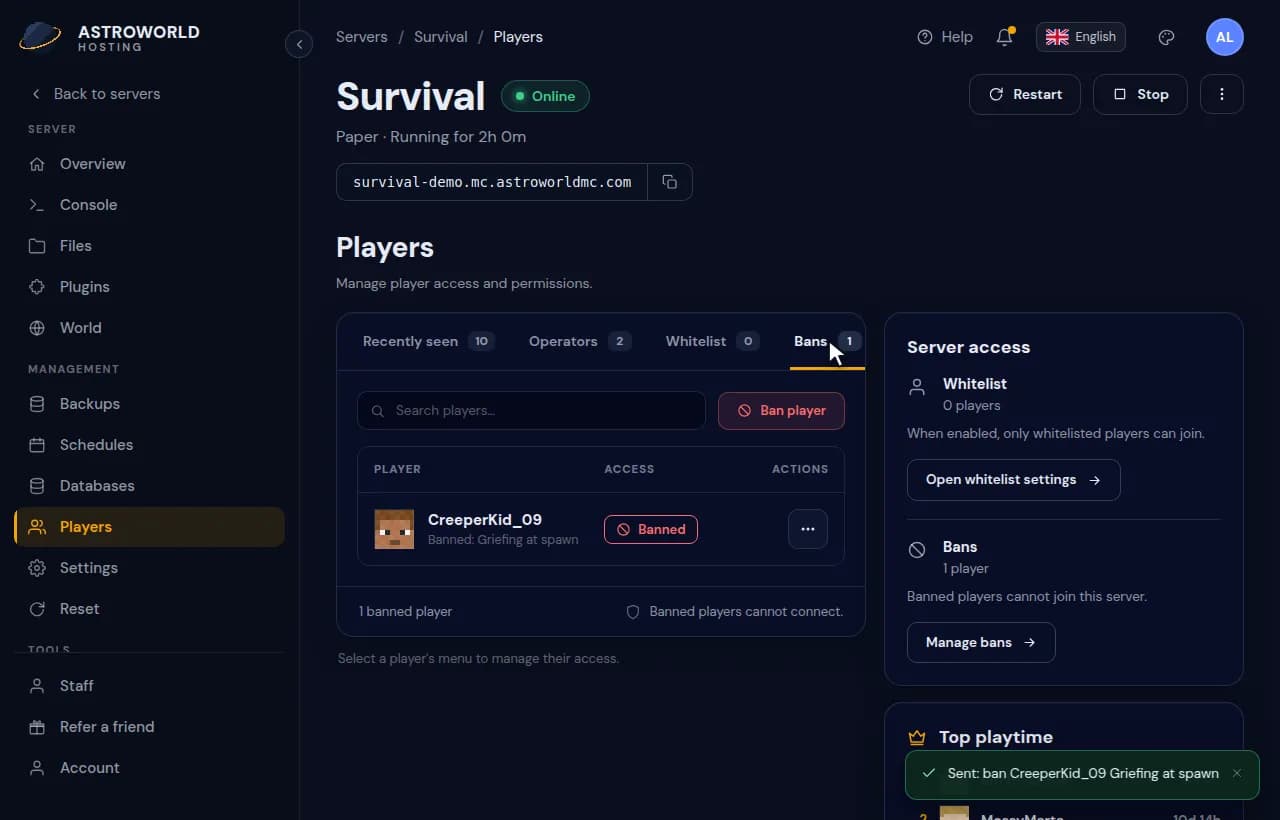Image resolution: width=1280 pixels, height=820 pixels.
Task: Open Help
Action: [x=944, y=37]
